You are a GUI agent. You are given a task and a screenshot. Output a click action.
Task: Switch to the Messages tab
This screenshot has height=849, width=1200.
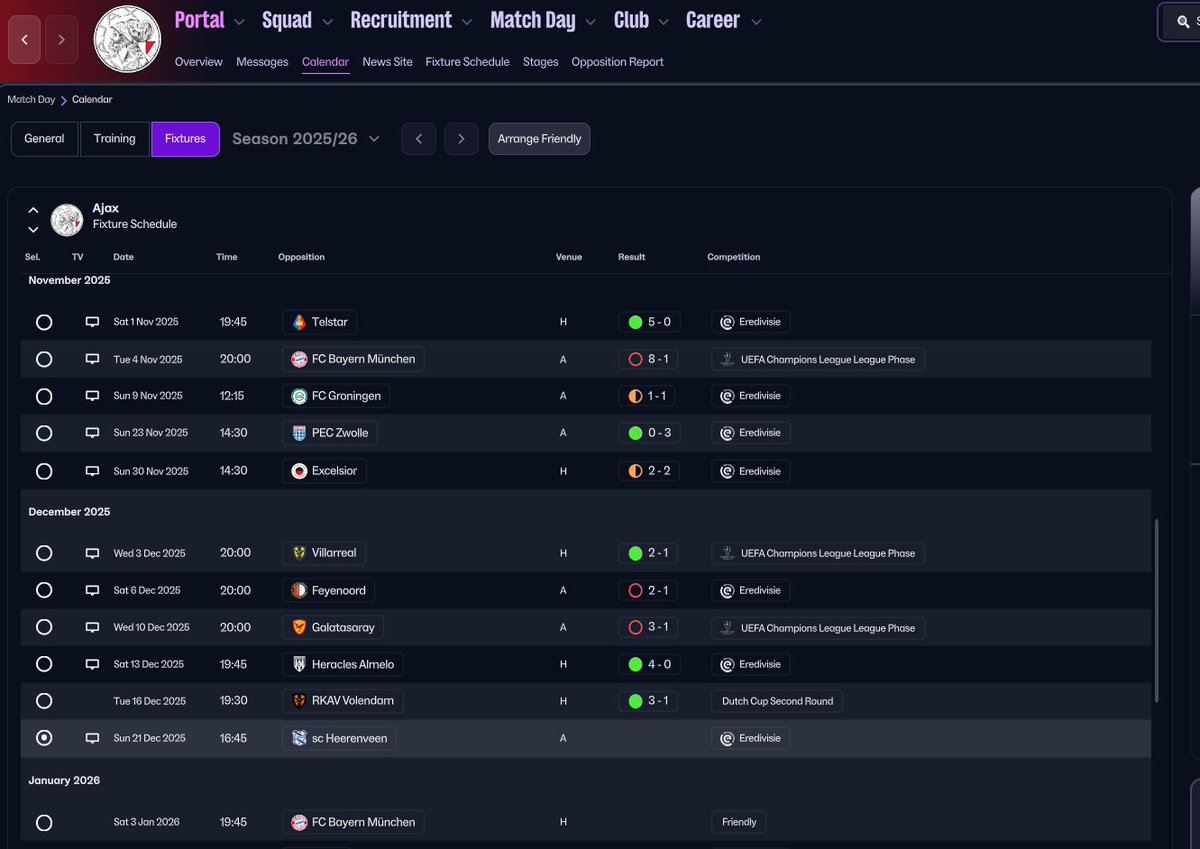click(x=262, y=62)
